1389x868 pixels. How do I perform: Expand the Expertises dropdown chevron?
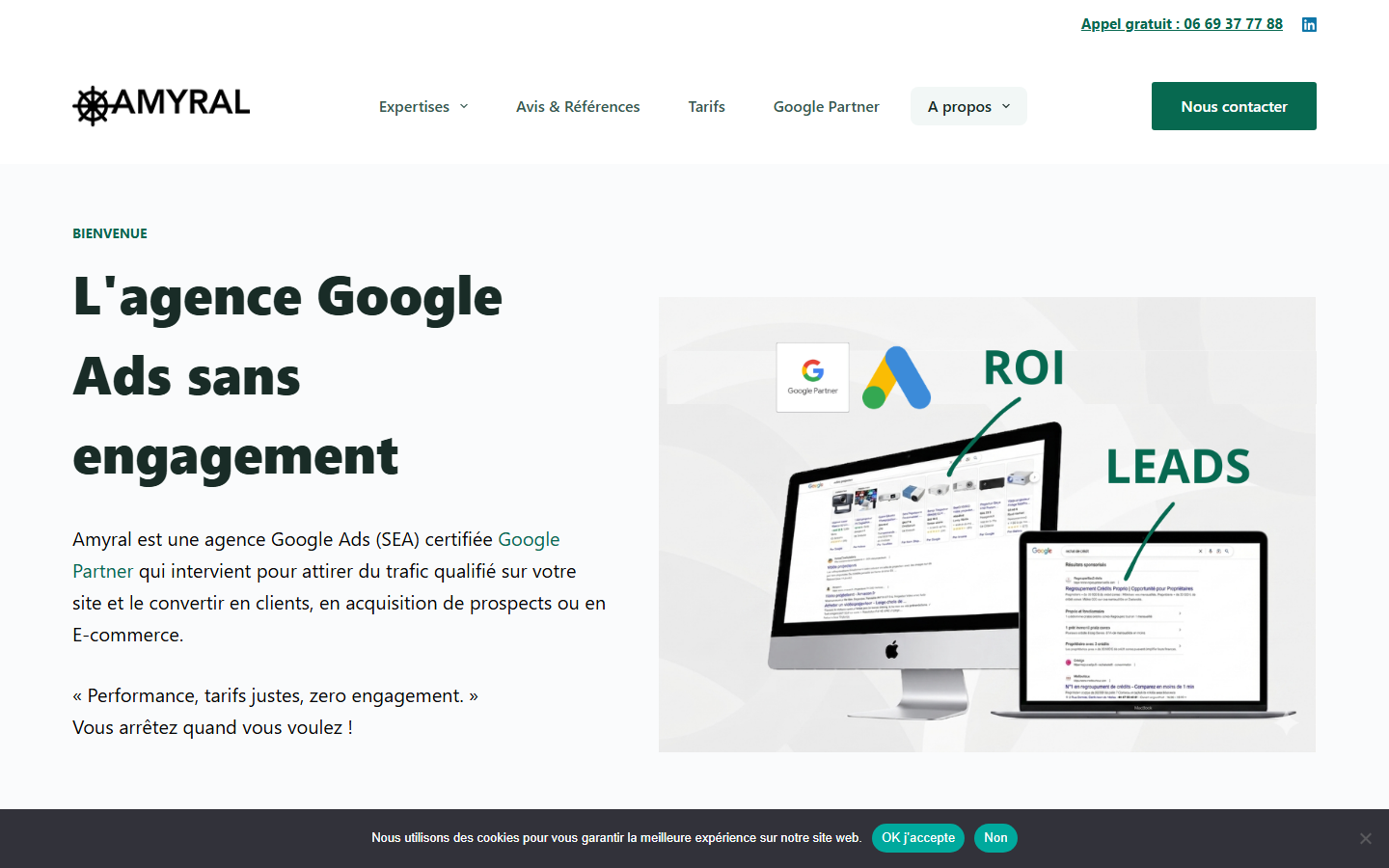point(464,106)
